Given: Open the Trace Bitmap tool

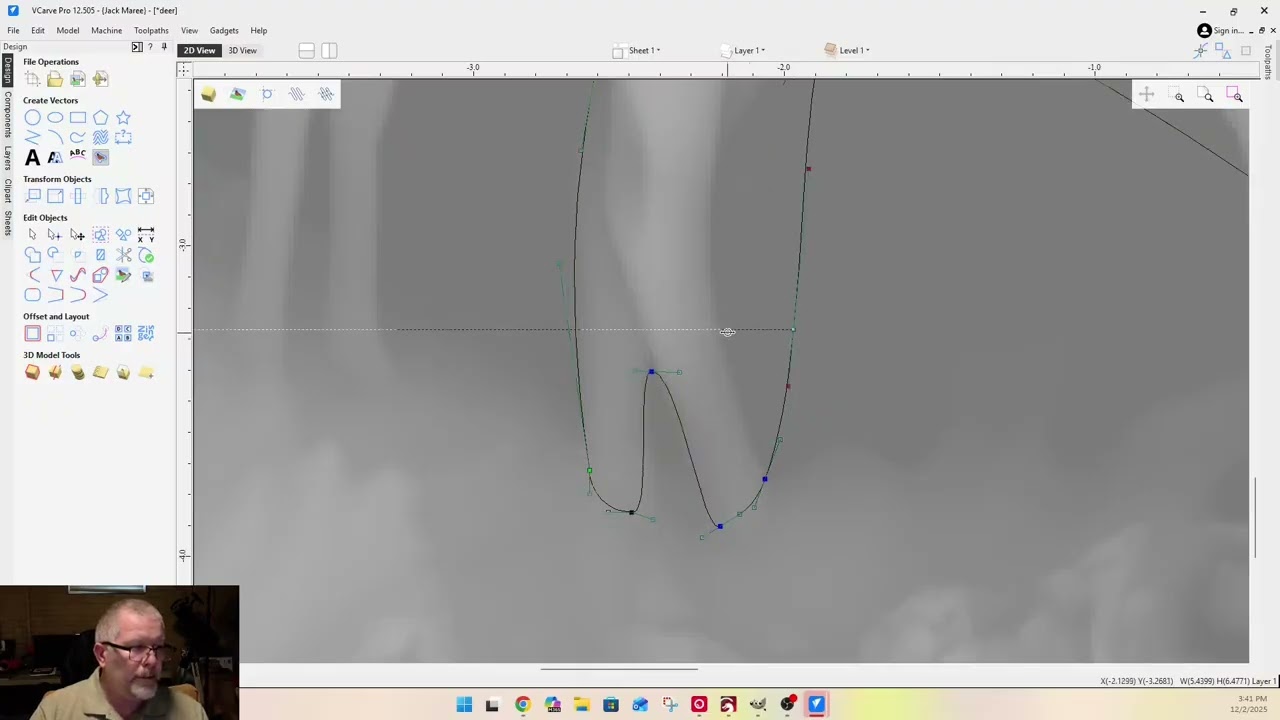Looking at the screenshot, I should coord(101,157).
